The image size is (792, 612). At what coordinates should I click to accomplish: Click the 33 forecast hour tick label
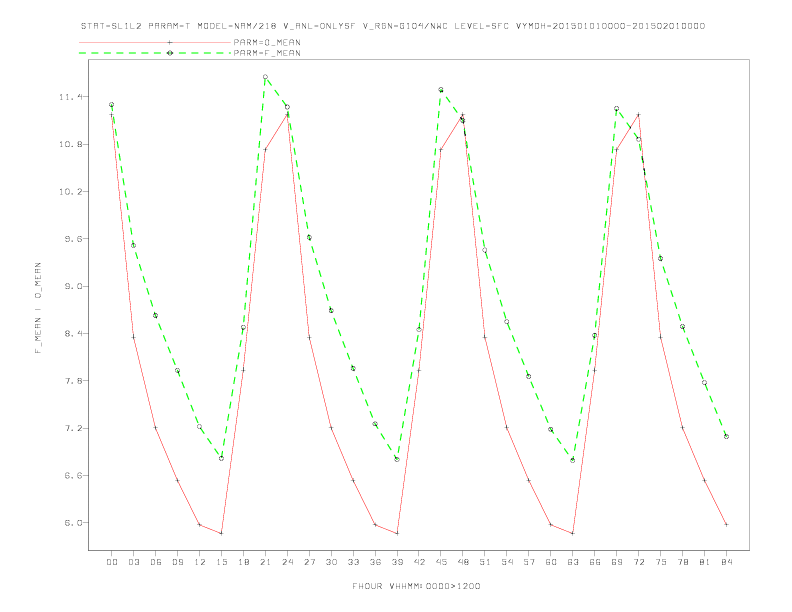click(353, 562)
